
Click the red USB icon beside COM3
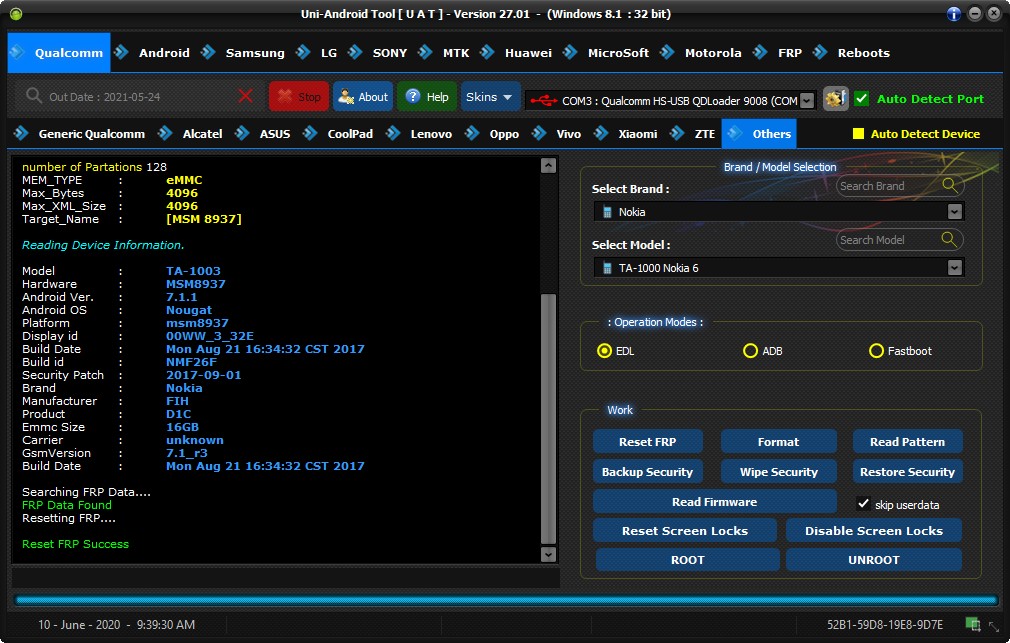[x=543, y=101]
